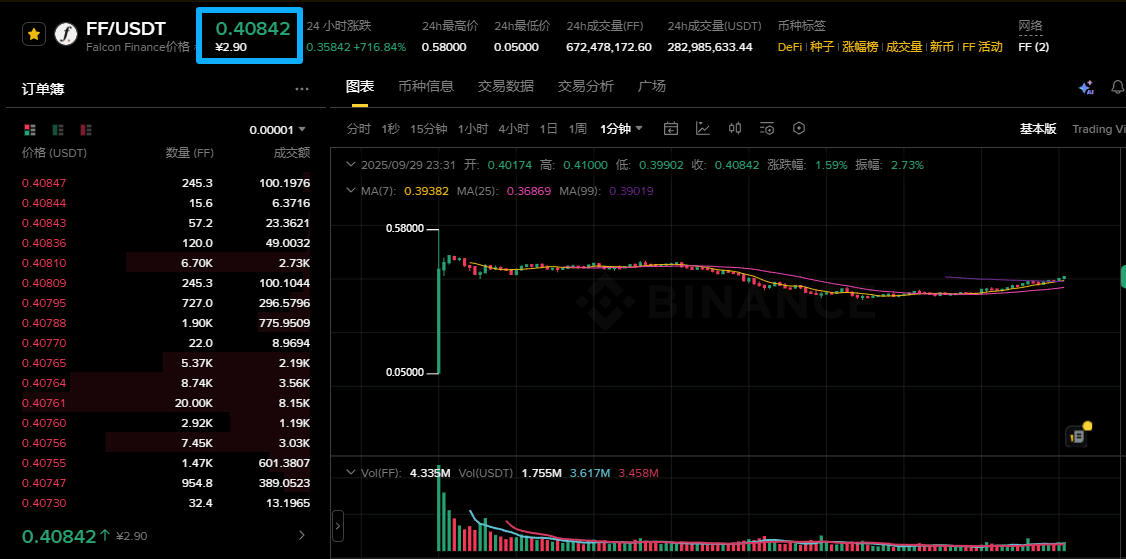
Task: Collapse the MA(7) indicator legend chevron
Action: (349, 190)
